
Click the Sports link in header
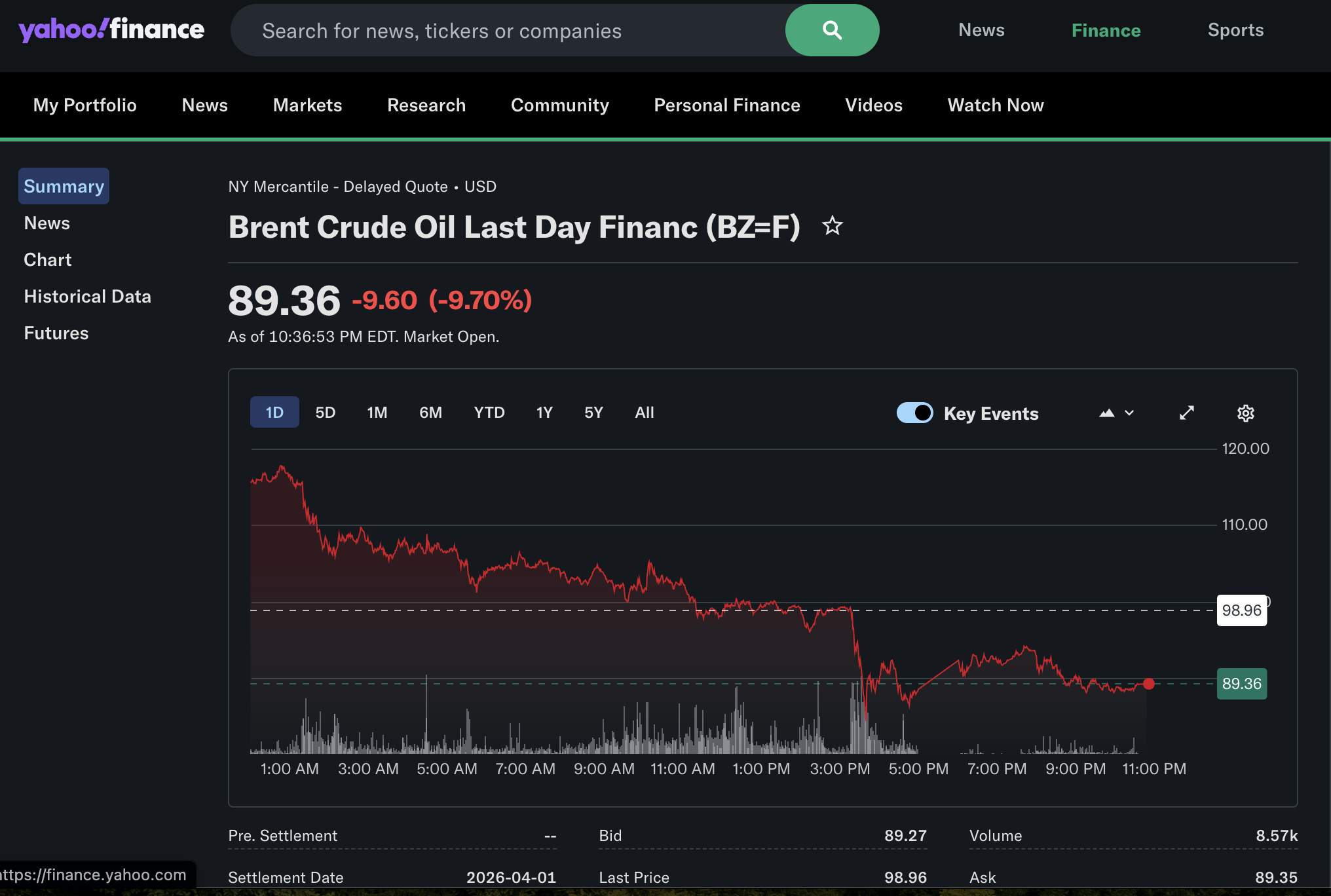1235,30
